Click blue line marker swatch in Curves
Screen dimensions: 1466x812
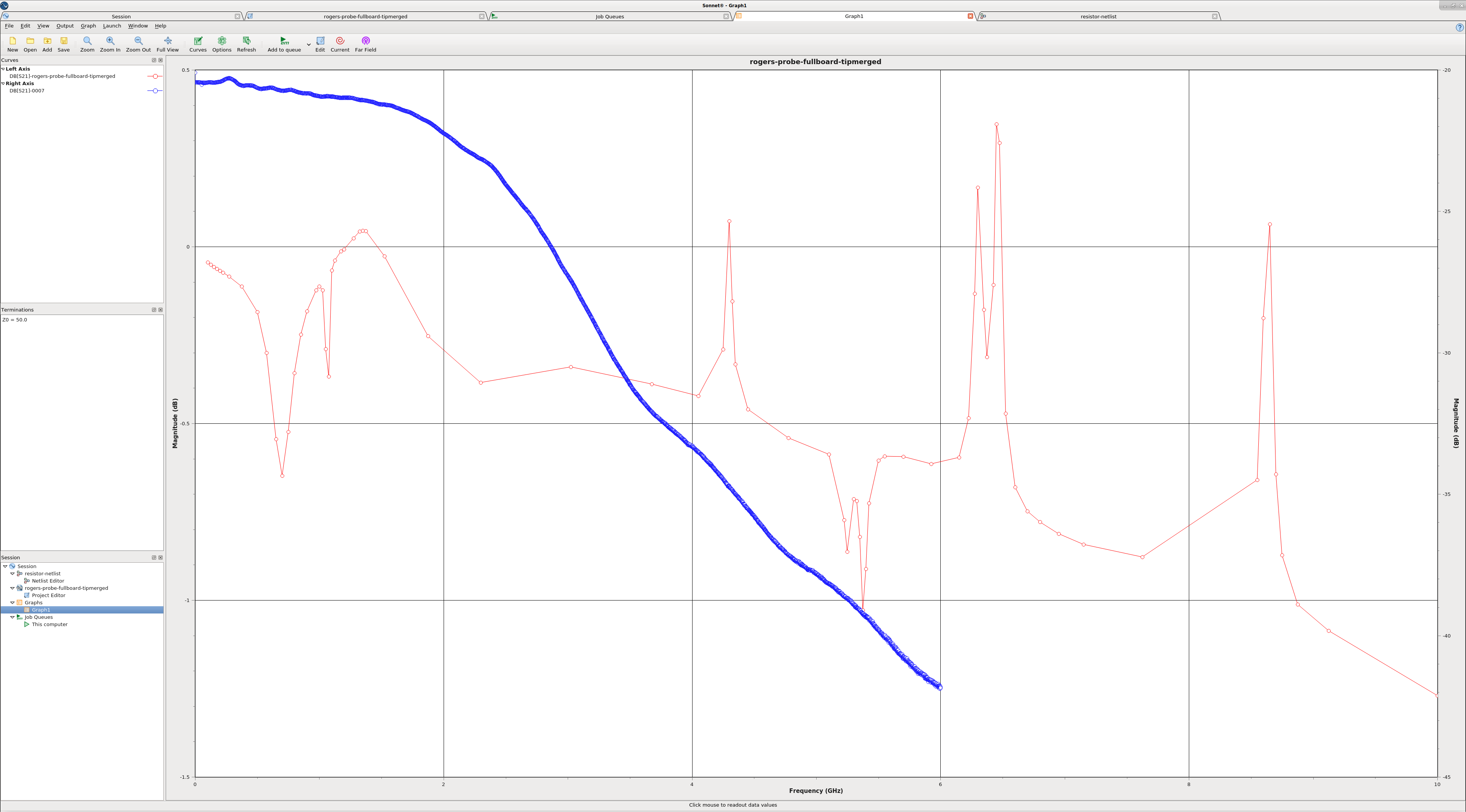point(155,90)
